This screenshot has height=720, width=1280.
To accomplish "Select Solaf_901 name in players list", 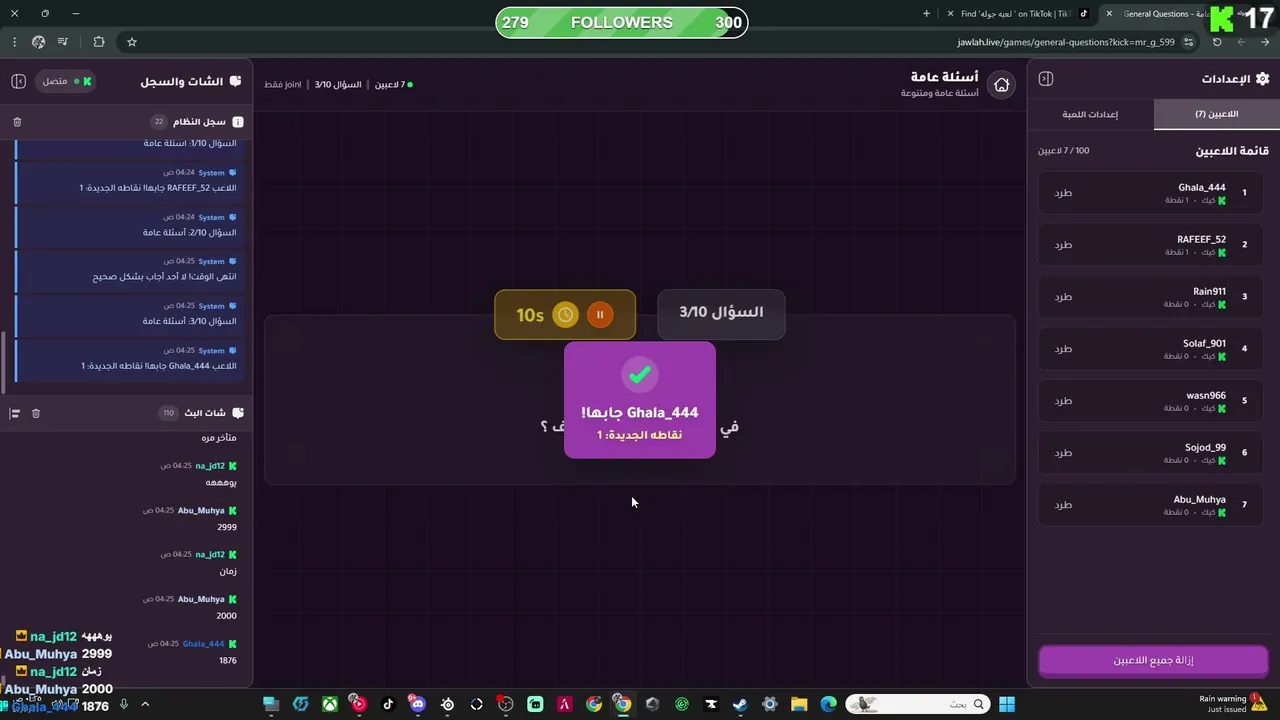I will click(x=1204, y=343).
